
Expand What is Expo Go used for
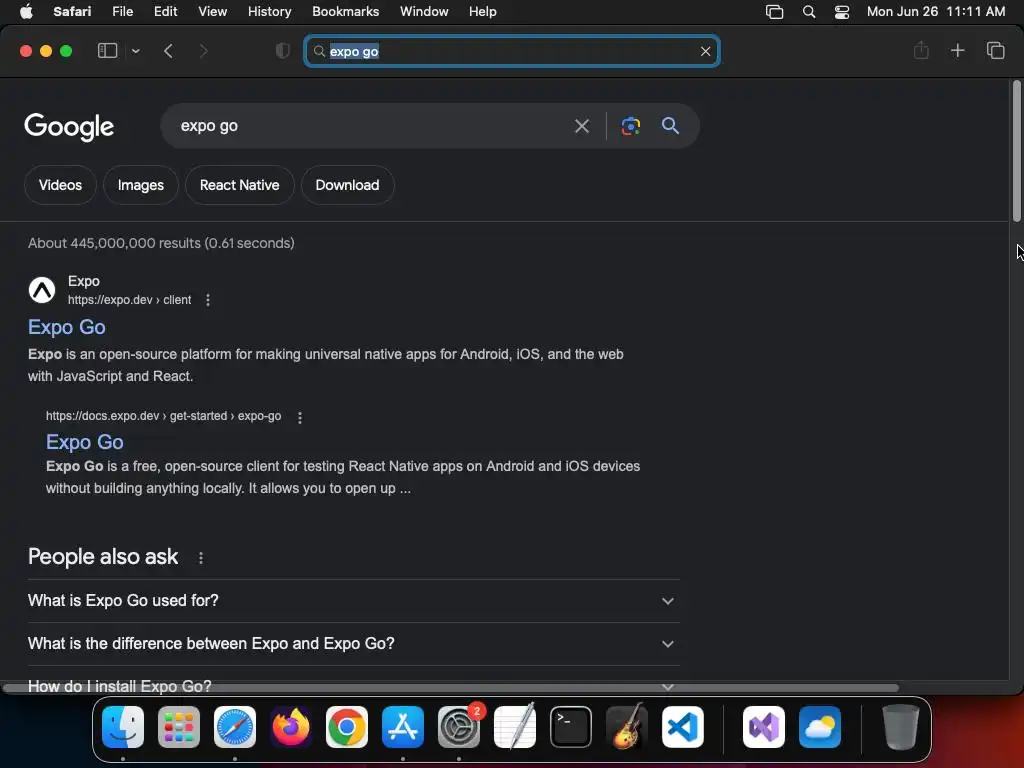point(353,601)
